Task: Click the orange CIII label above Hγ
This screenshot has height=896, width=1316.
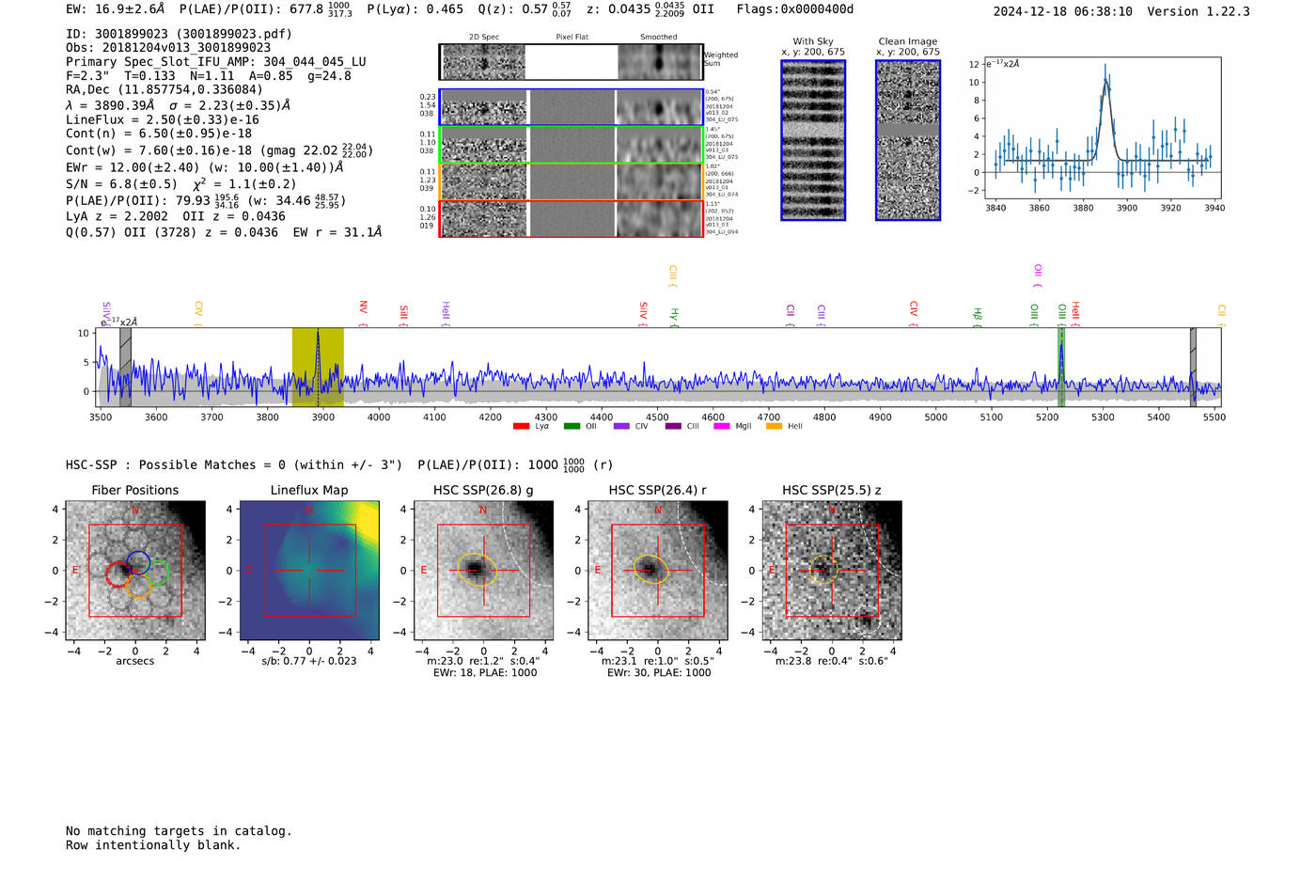Action: click(673, 275)
